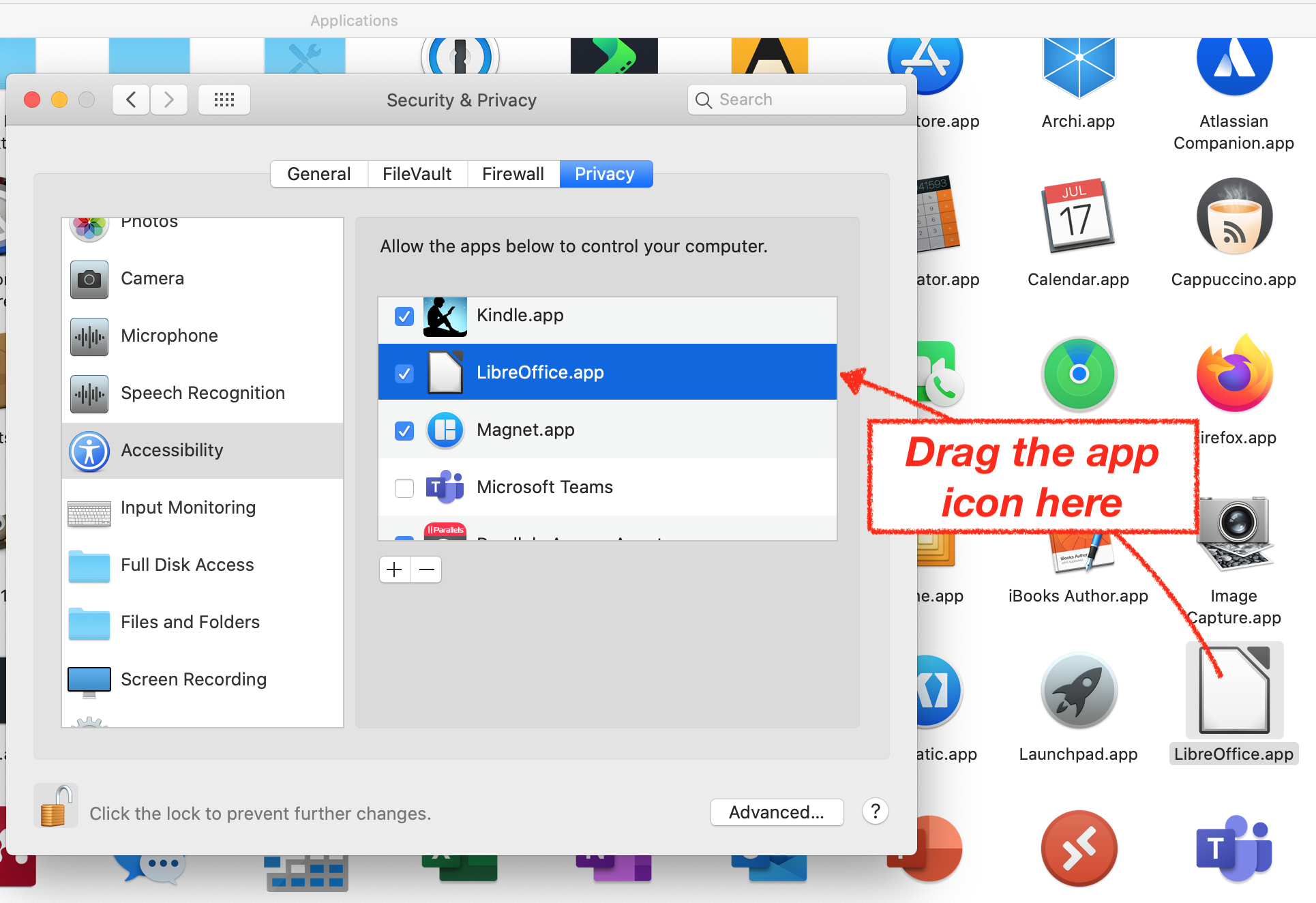
Task: Switch to the General tab
Action: click(318, 174)
